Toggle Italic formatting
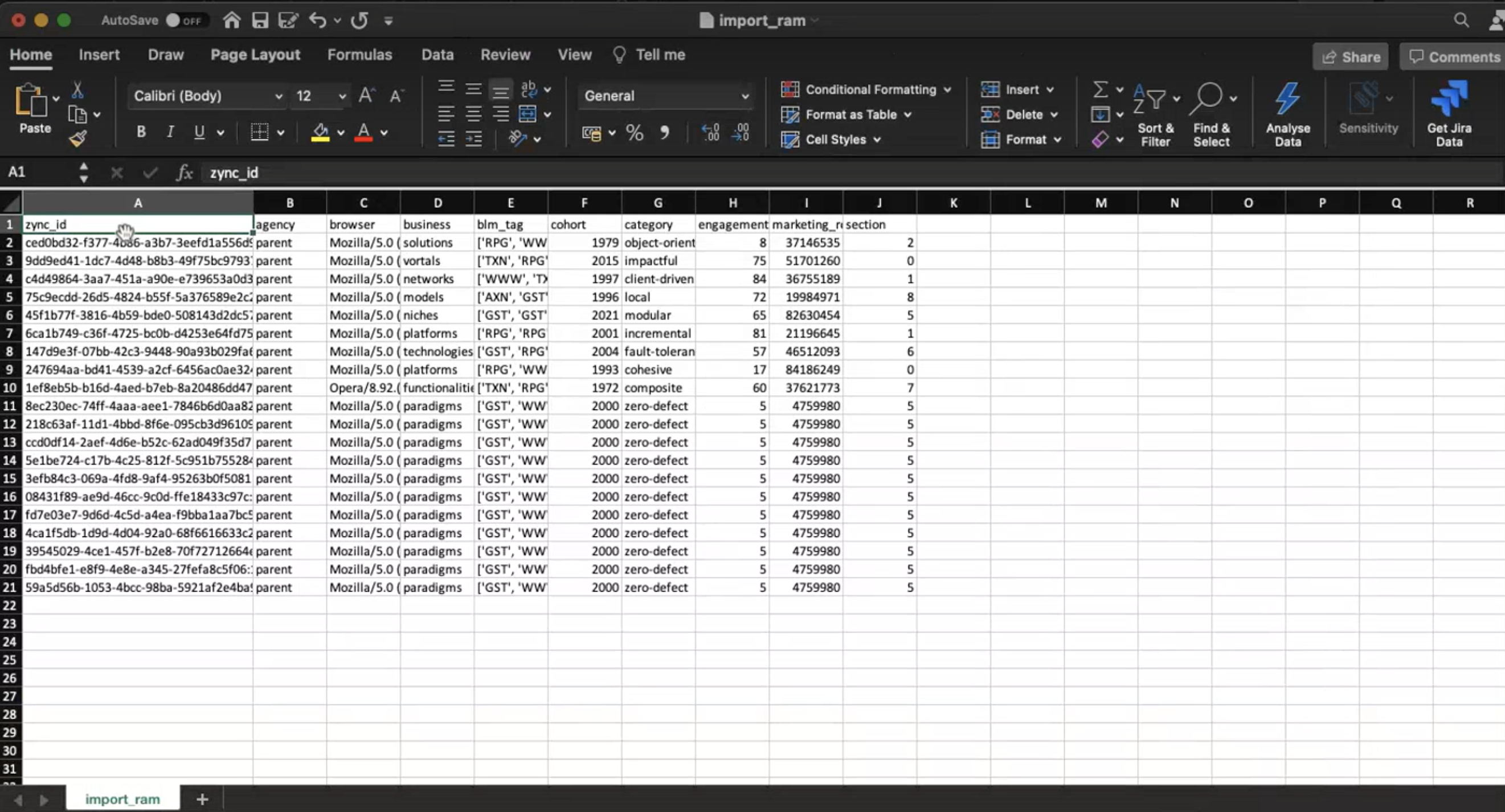Viewport: 1505px width, 812px height. point(170,132)
